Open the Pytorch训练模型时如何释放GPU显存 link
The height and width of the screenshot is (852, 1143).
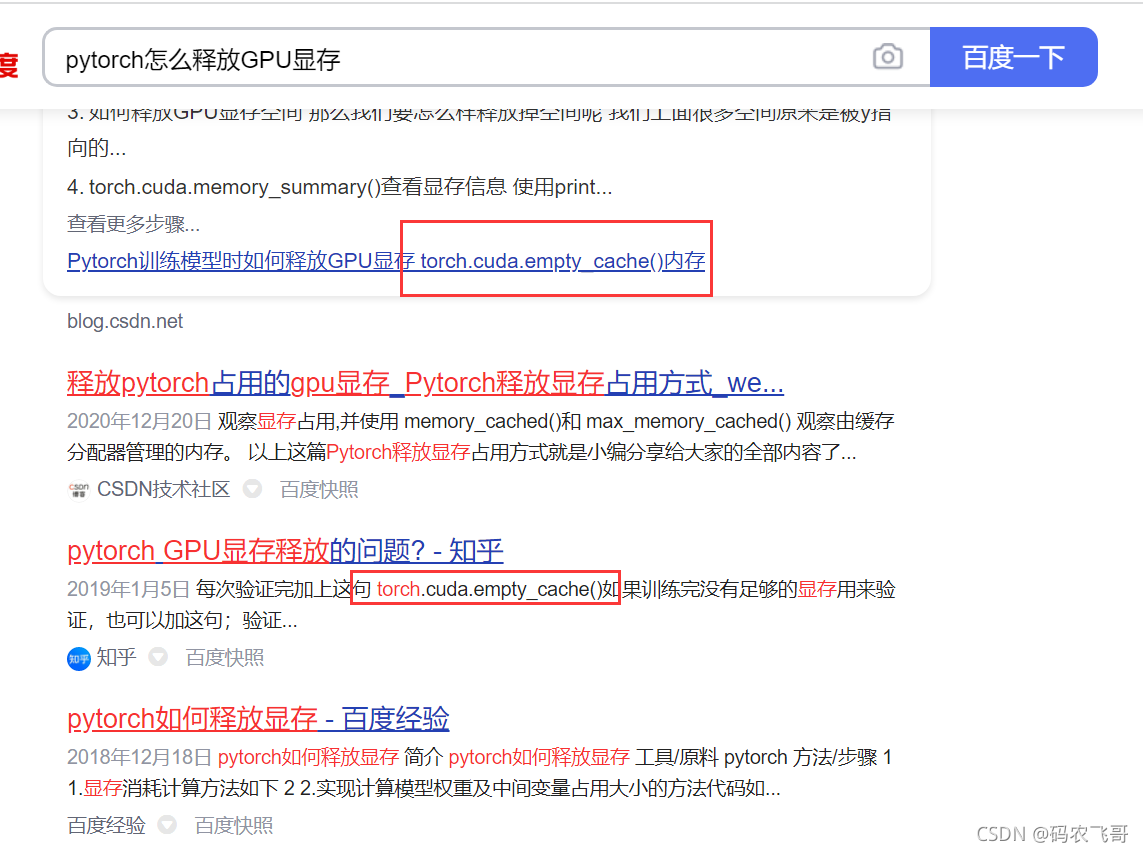click(x=386, y=261)
